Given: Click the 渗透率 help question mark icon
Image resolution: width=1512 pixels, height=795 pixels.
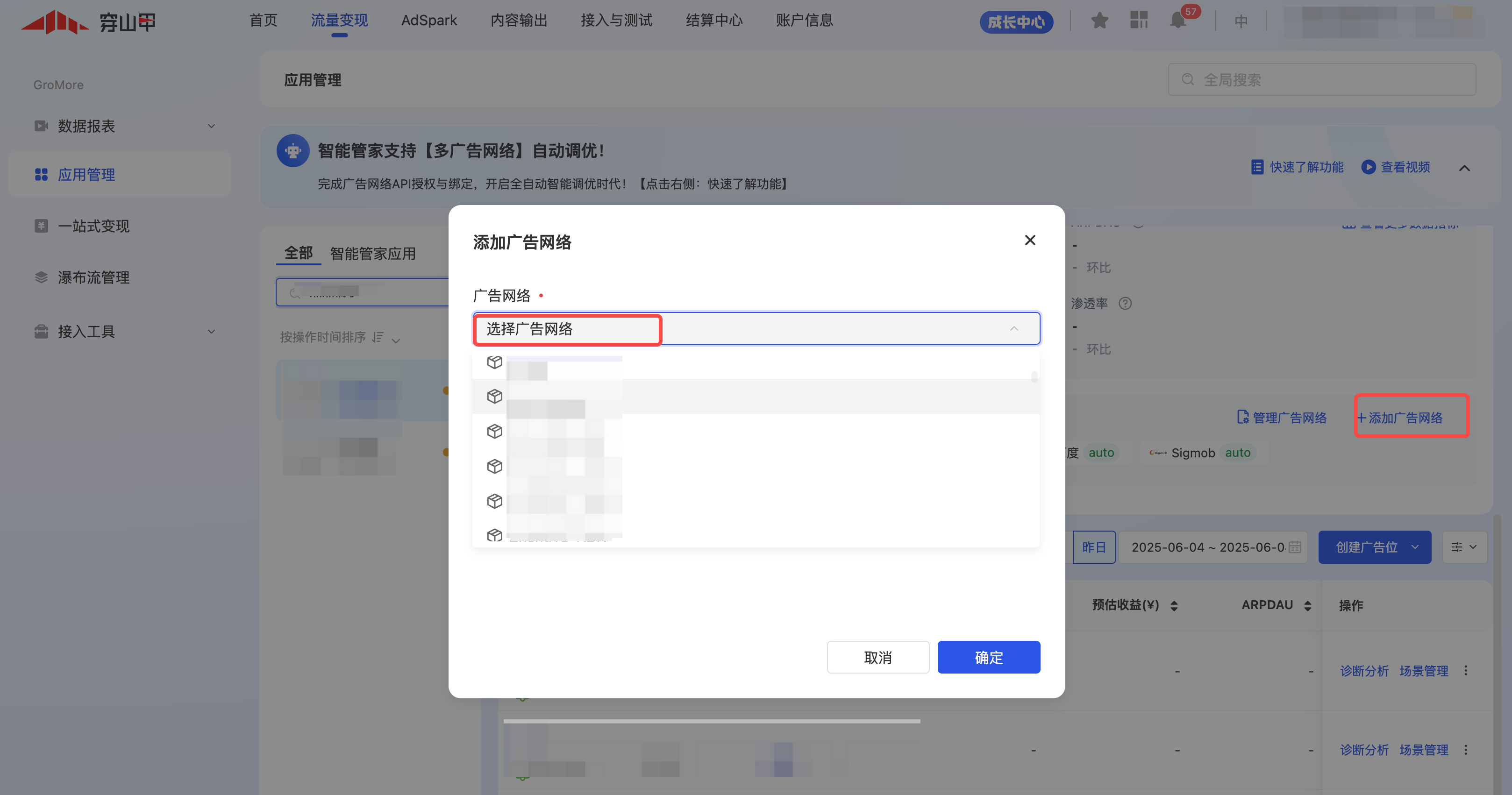Looking at the screenshot, I should [x=1125, y=303].
